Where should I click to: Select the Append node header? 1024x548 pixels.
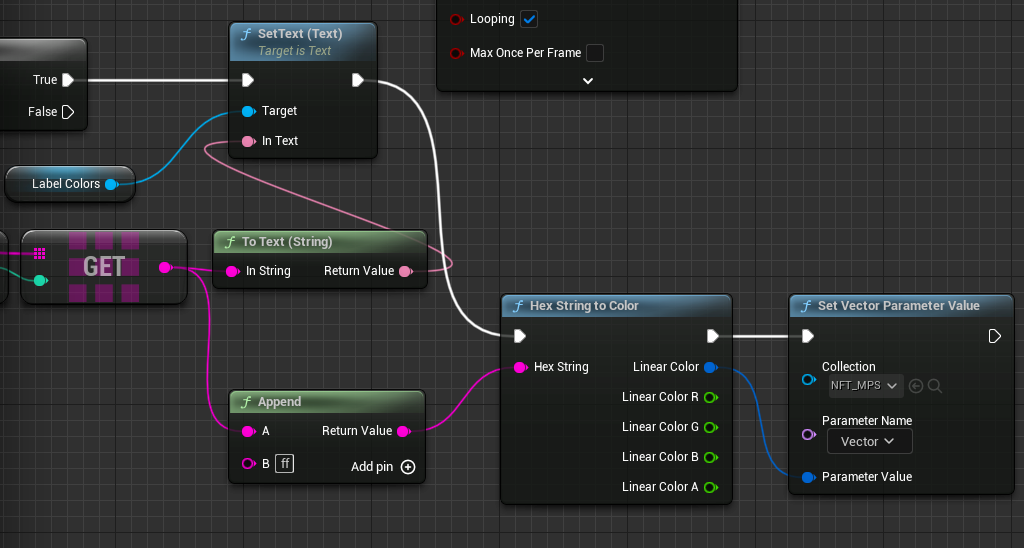coord(327,402)
